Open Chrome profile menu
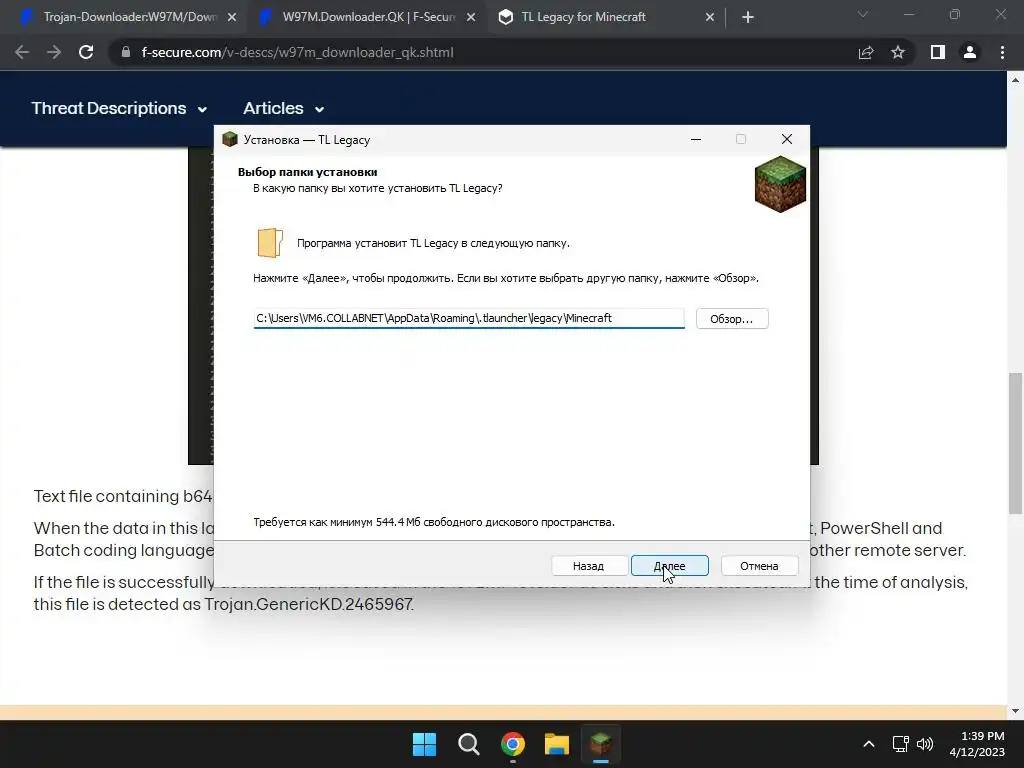 [x=970, y=52]
